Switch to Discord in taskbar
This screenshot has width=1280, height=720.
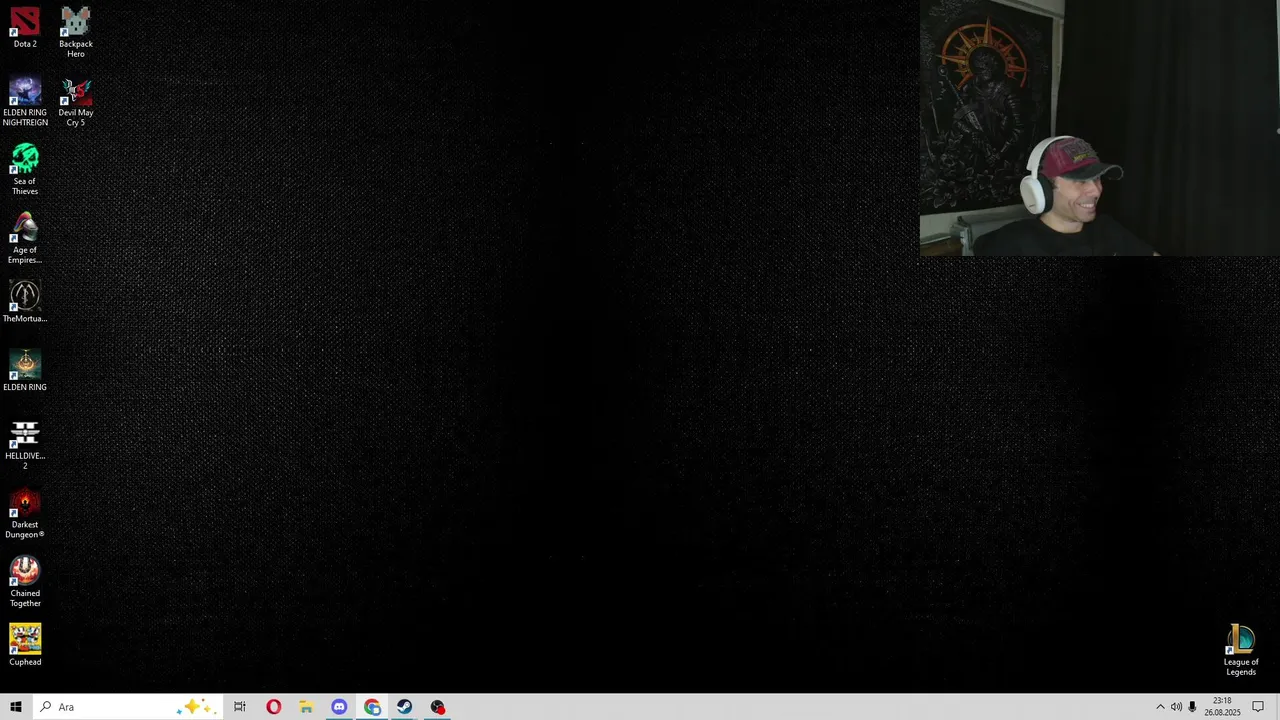[x=339, y=707]
